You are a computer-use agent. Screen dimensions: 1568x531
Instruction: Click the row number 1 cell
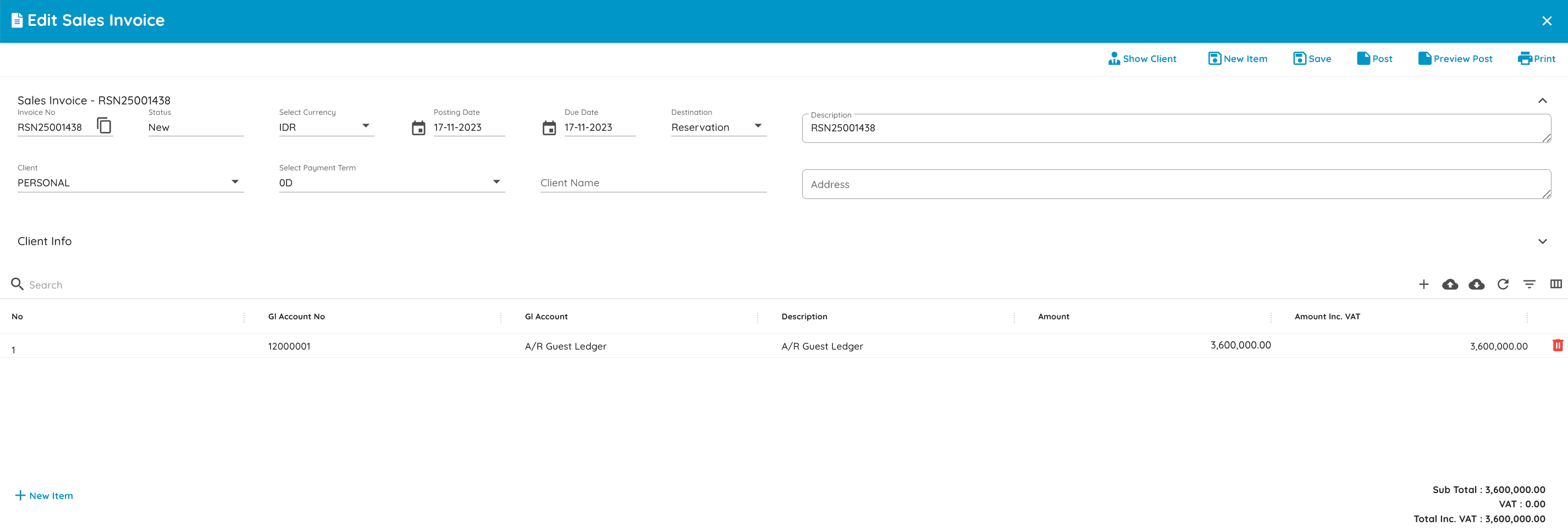[x=13, y=350]
